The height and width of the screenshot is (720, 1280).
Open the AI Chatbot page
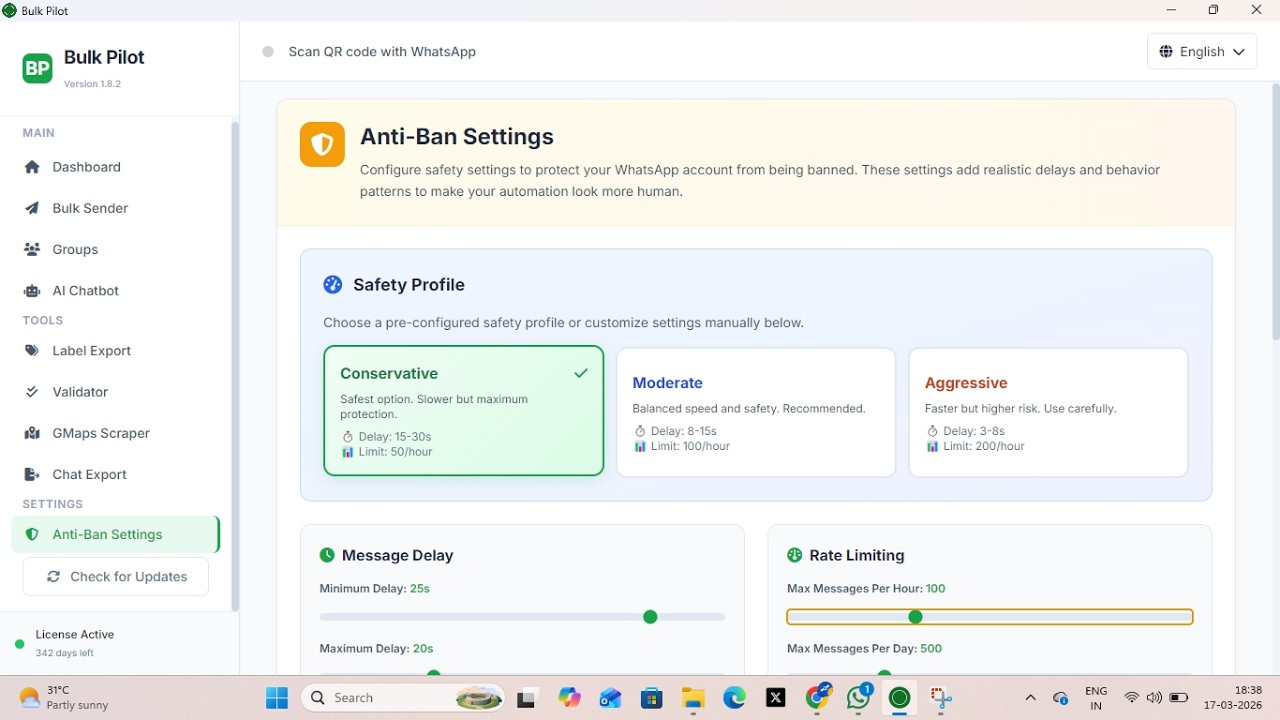point(116,291)
